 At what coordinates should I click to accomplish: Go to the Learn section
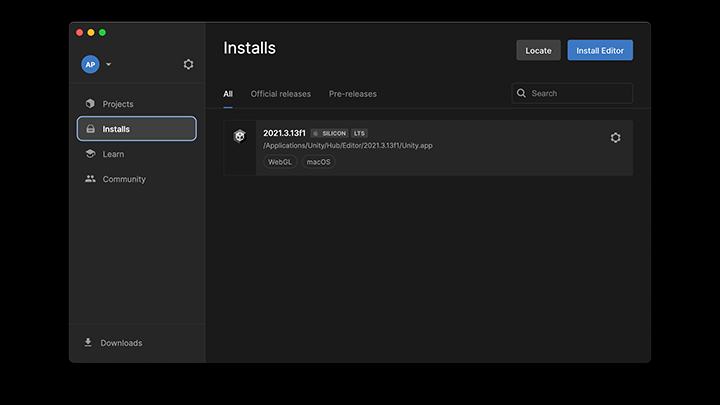pos(136,154)
